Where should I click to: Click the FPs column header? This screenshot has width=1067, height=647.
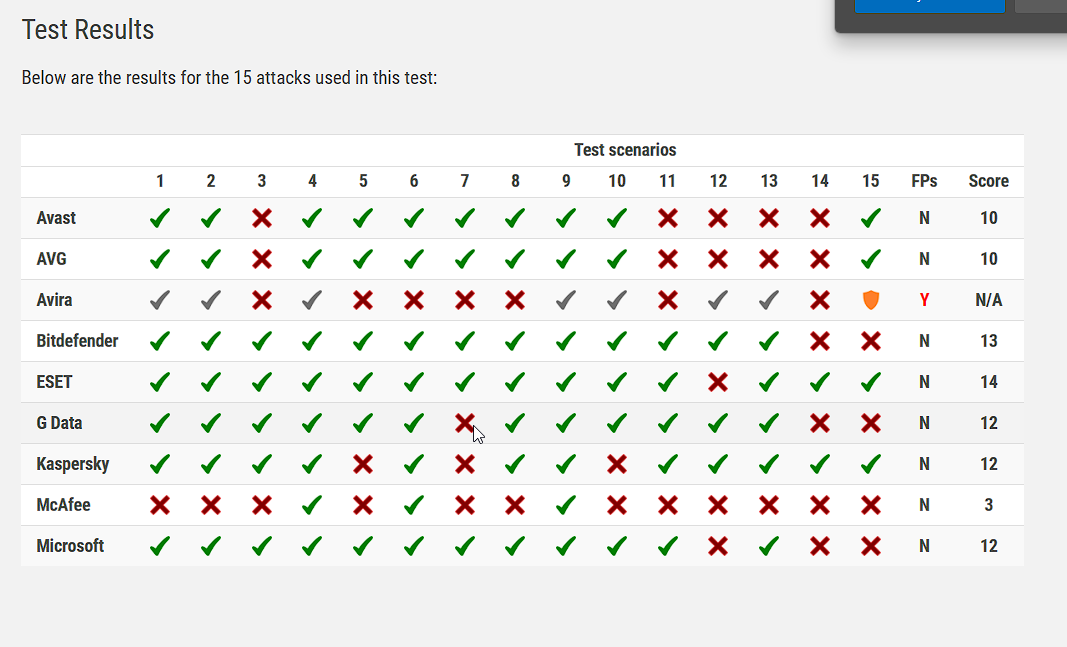coord(924,181)
